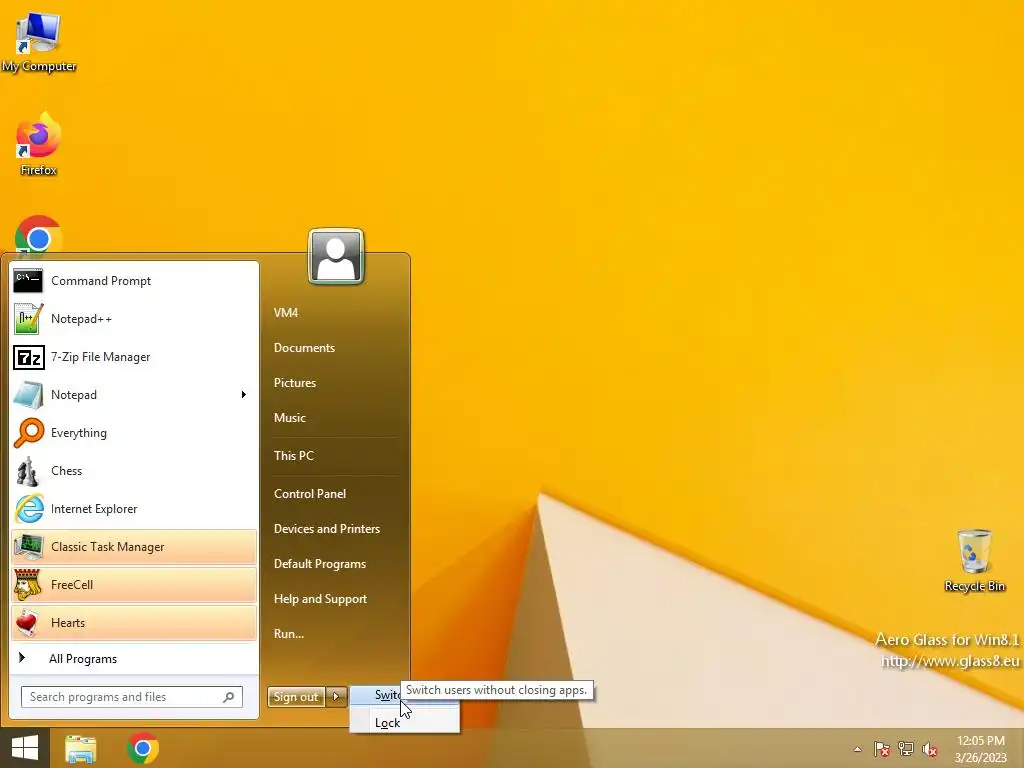Image resolution: width=1024 pixels, height=768 pixels.
Task: Click the "Internet Explorer" label text
Action: pyautogui.click(x=94, y=509)
